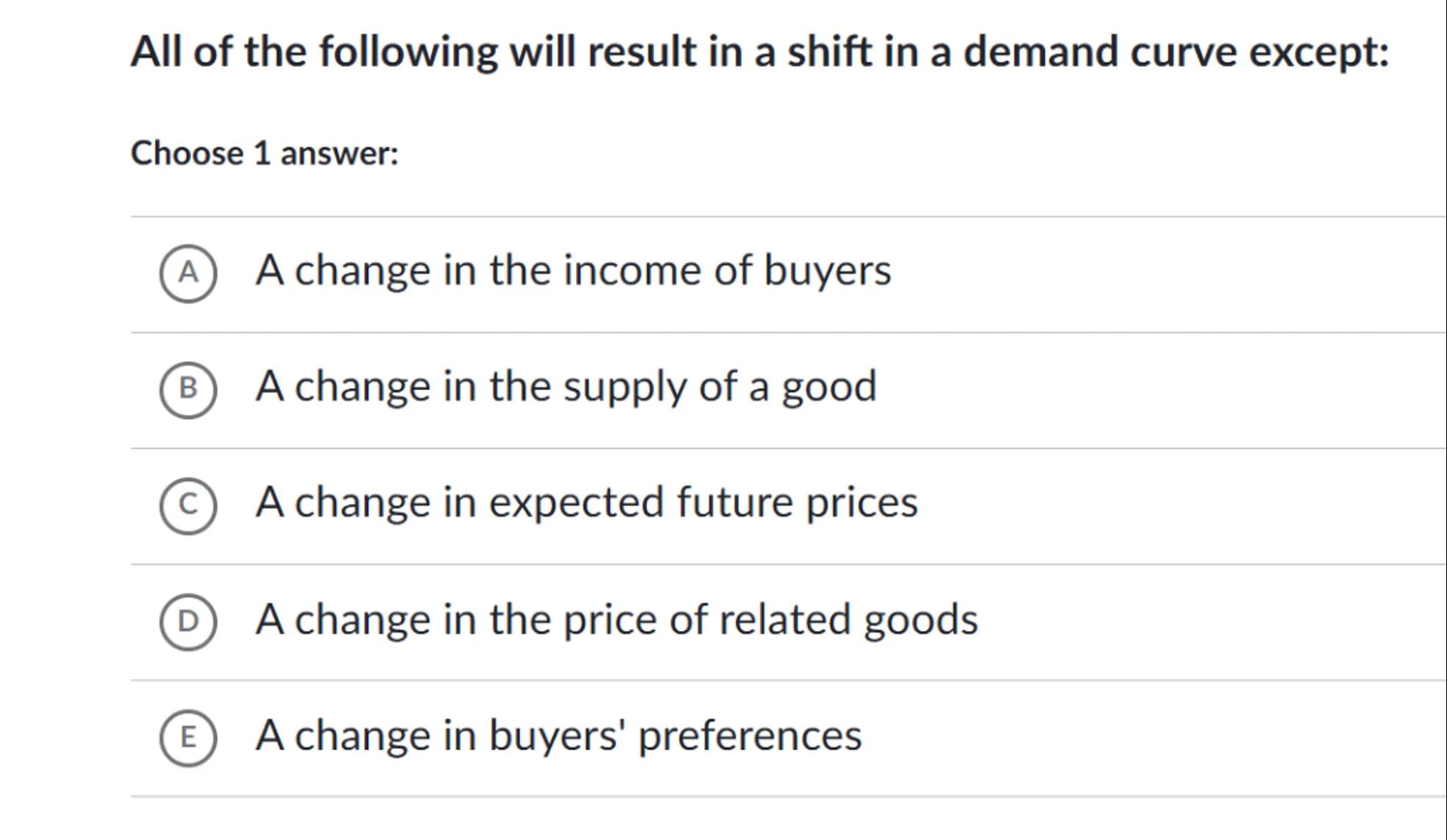Click the question heading about demand curve
1447x840 pixels.
tap(759, 52)
